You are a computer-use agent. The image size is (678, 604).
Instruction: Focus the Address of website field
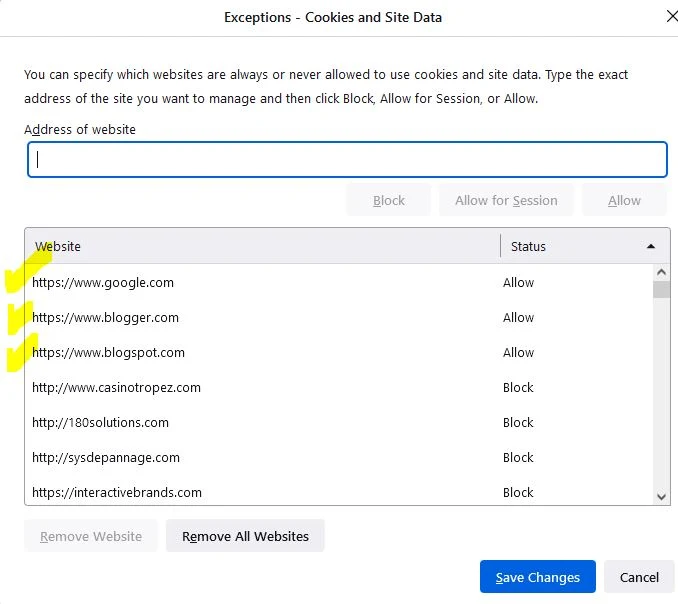click(x=347, y=160)
